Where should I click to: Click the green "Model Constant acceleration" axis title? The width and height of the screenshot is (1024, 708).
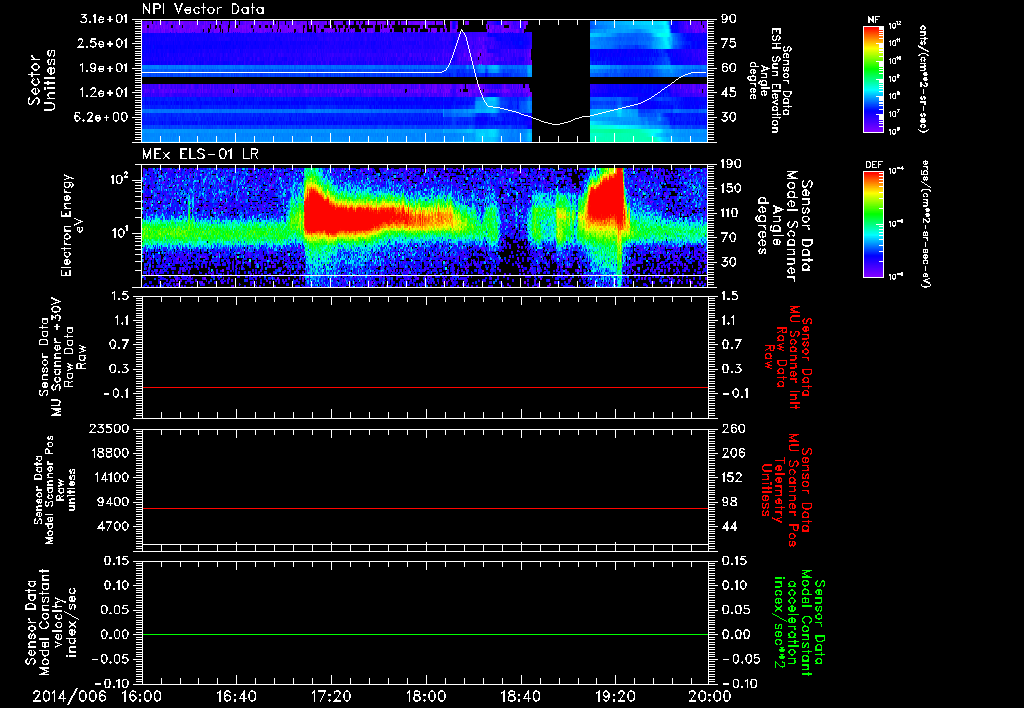pos(798,623)
